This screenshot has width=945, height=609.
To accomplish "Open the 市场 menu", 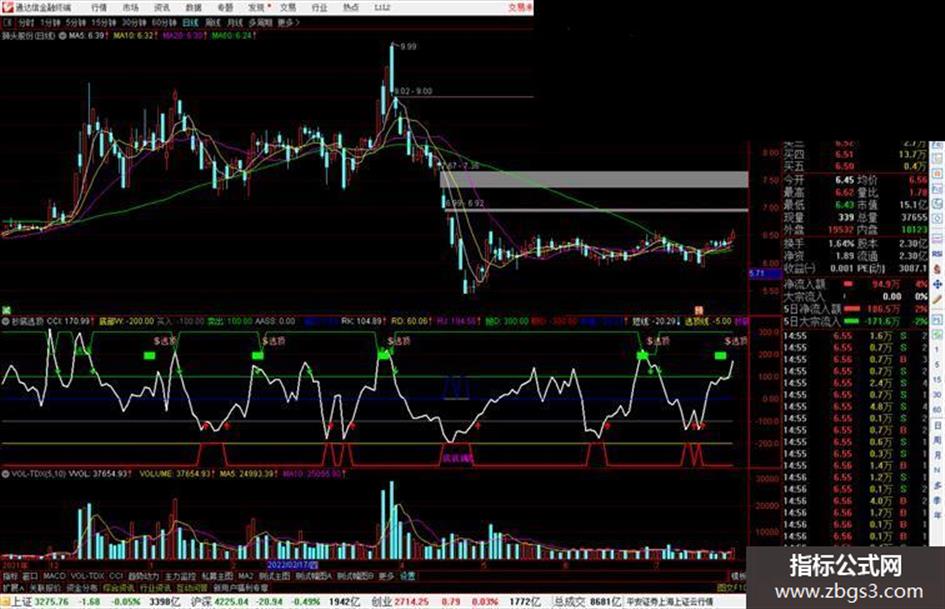I will 130,7.
